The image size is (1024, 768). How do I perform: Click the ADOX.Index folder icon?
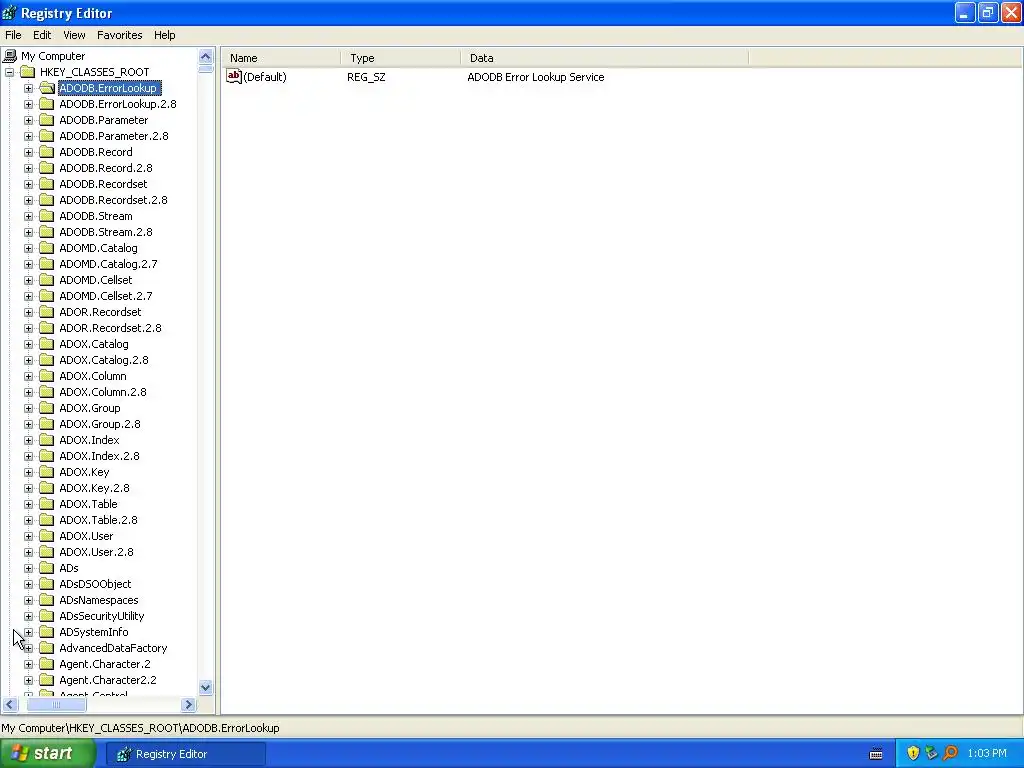pos(46,440)
